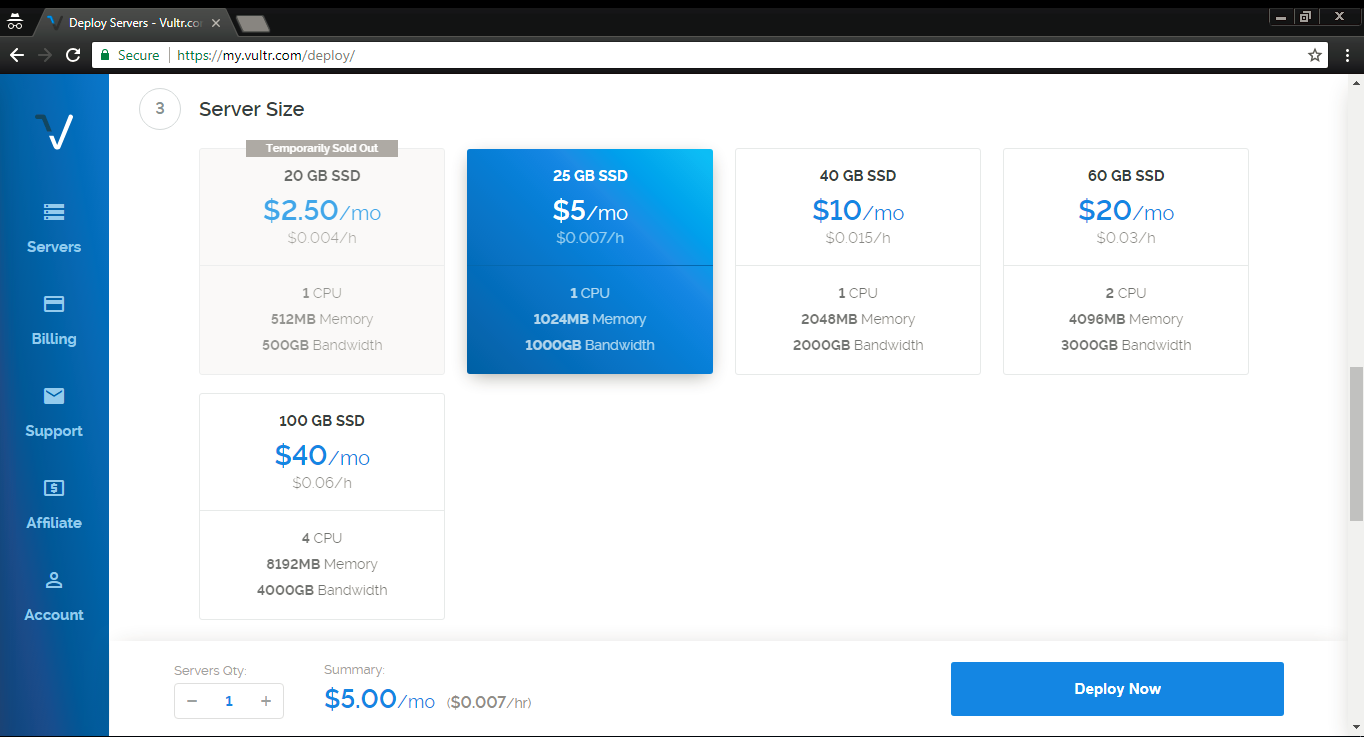
Task: Open the Support envelope icon
Action: [x=54, y=396]
